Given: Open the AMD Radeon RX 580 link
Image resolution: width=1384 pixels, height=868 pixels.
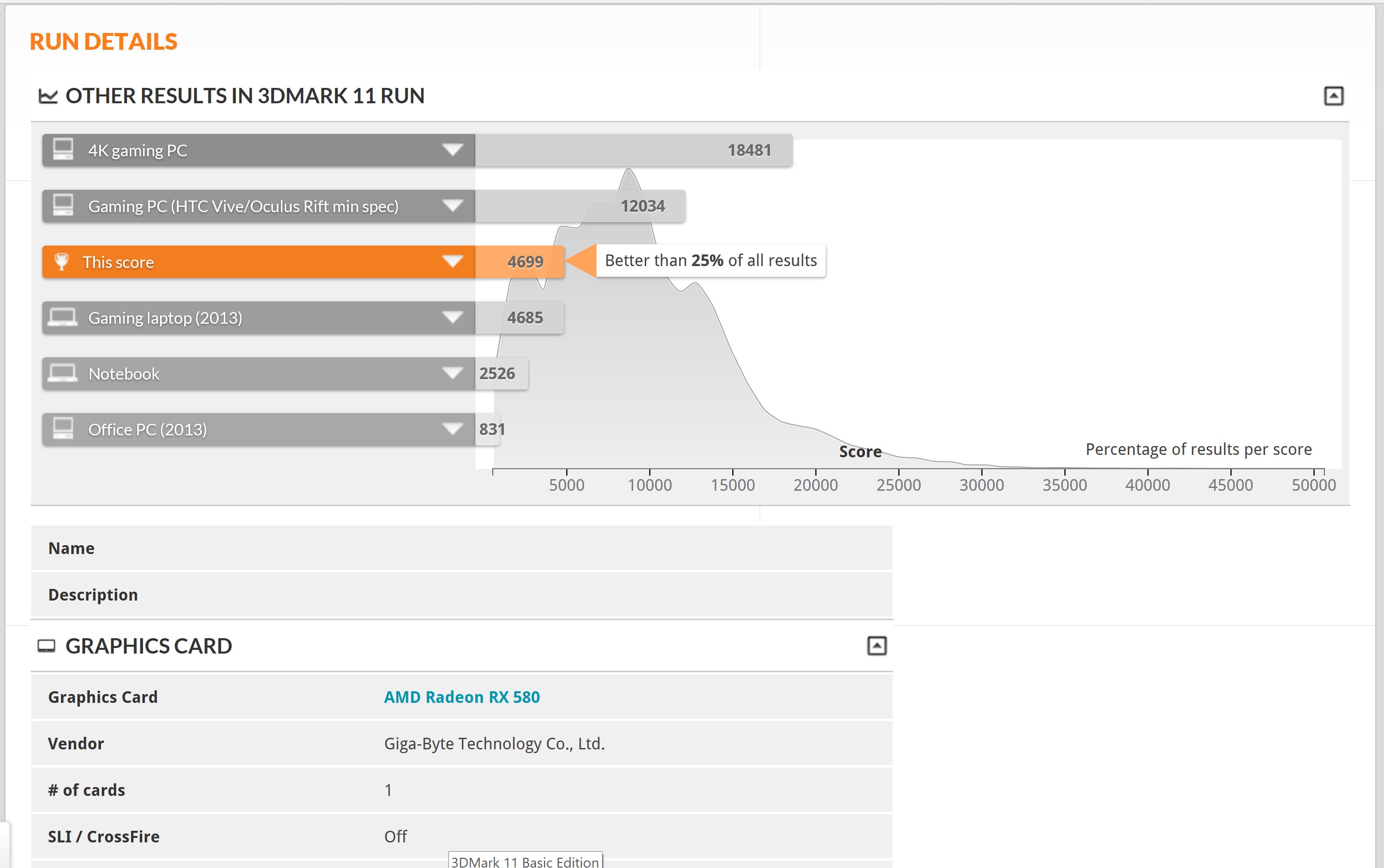Looking at the screenshot, I should click(461, 697).
